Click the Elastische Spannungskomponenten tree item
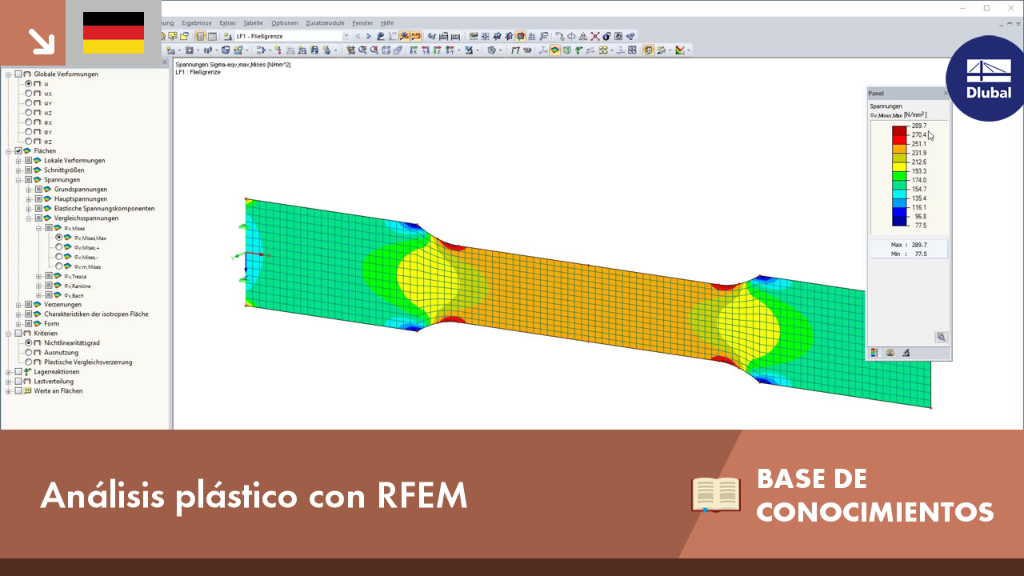Image resolution: width=1024 pixels, height=576 pixels. 104,209
